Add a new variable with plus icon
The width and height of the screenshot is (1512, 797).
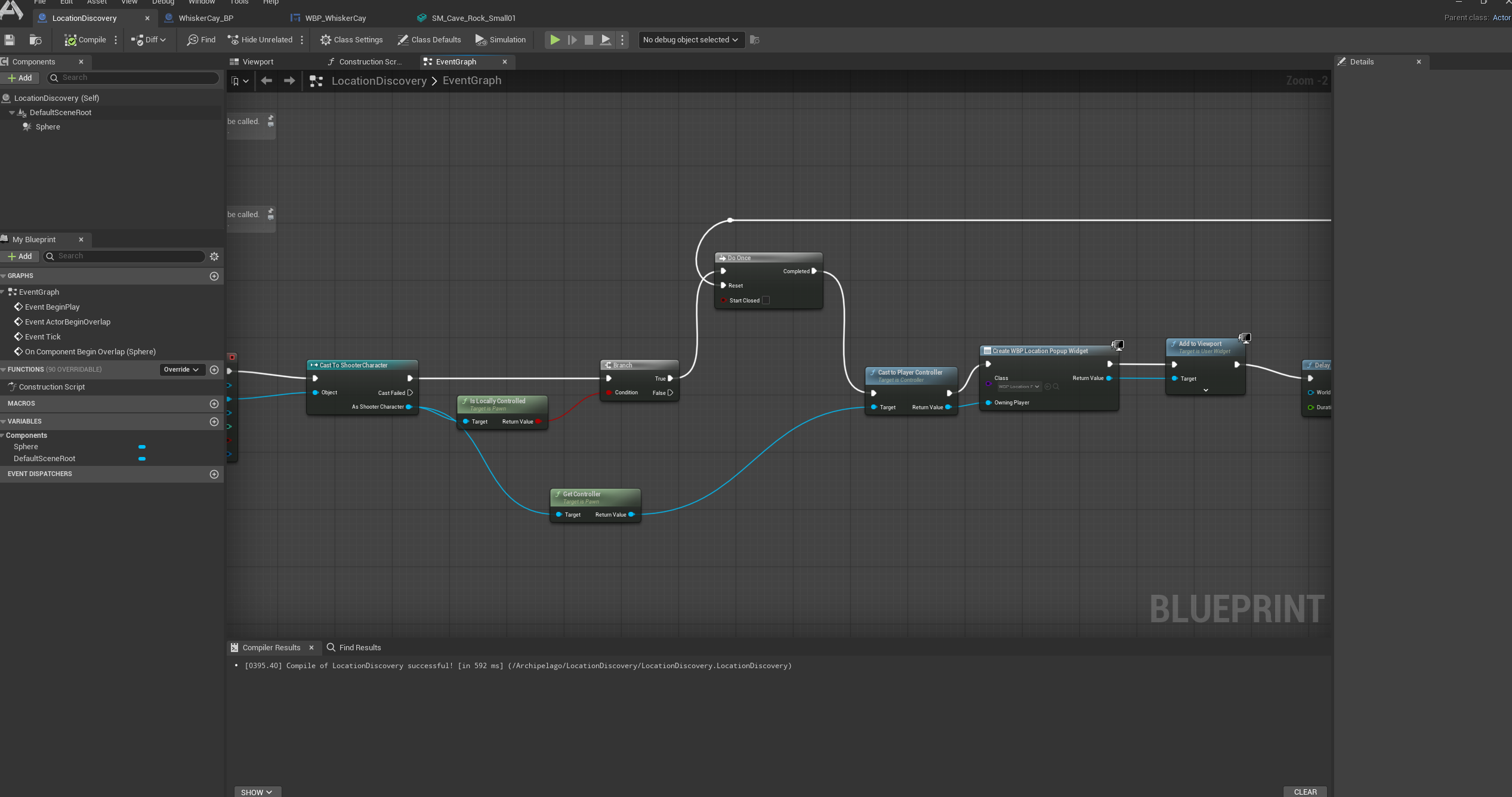214,422
